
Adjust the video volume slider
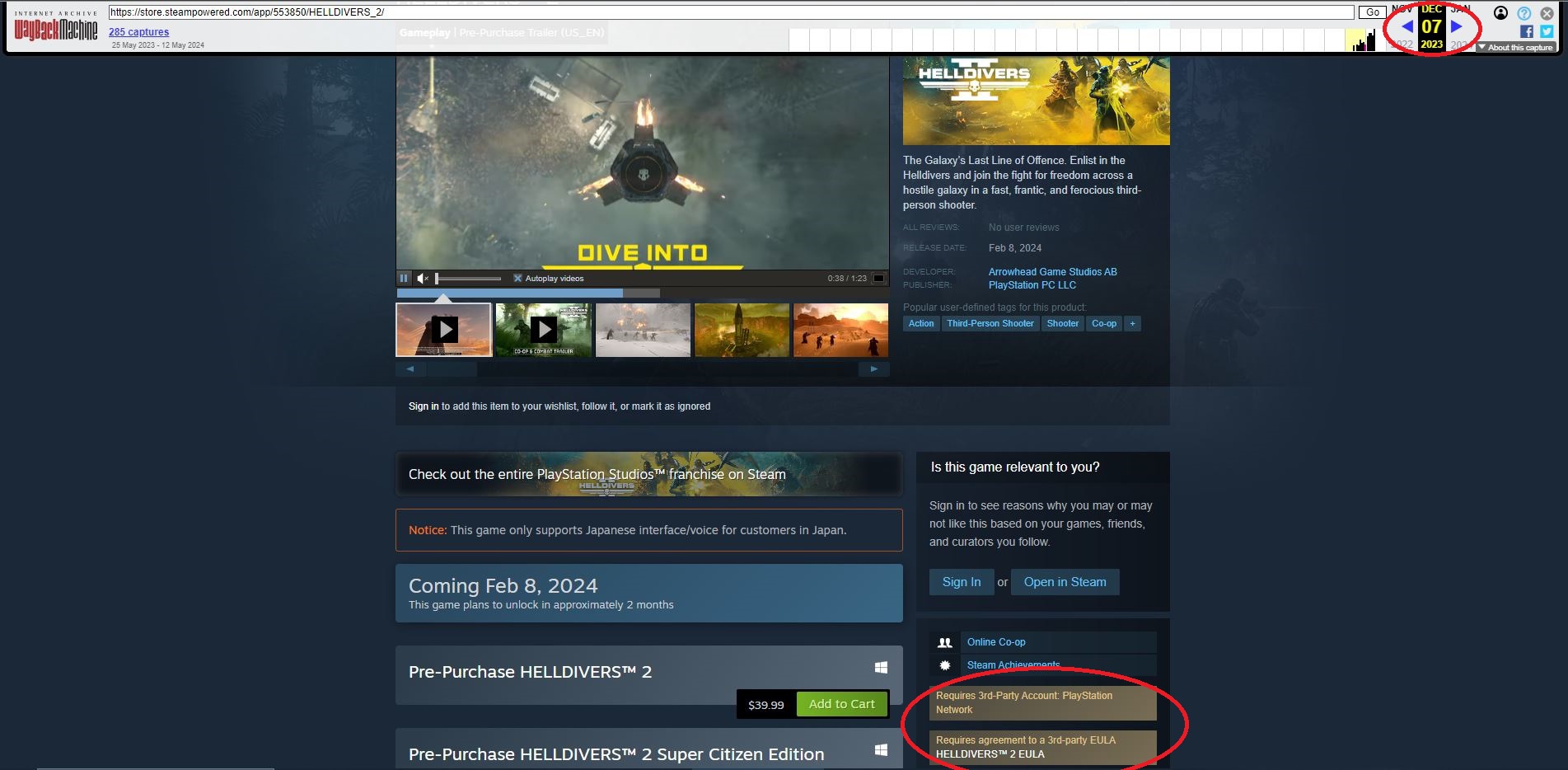(x=468, y=279)
